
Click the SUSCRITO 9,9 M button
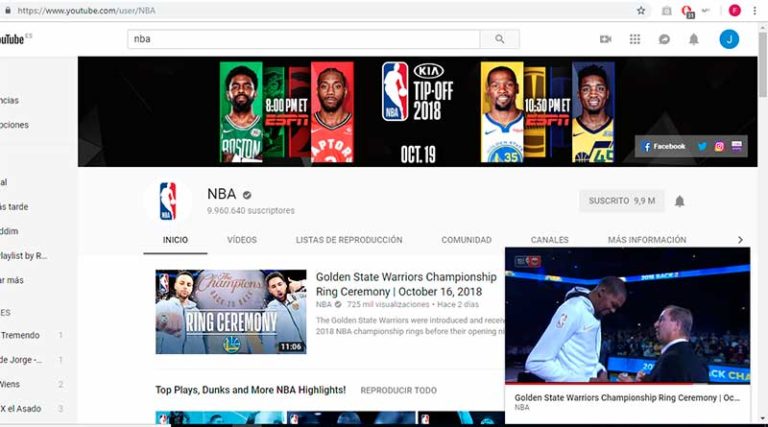coord(622,201)
